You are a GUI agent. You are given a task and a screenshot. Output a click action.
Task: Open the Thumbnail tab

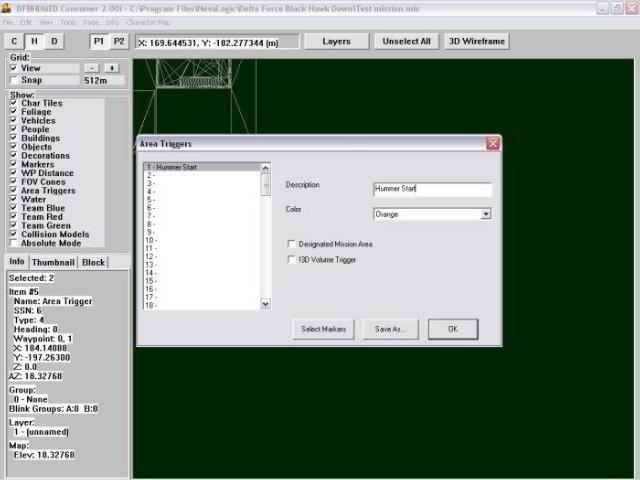53,262
